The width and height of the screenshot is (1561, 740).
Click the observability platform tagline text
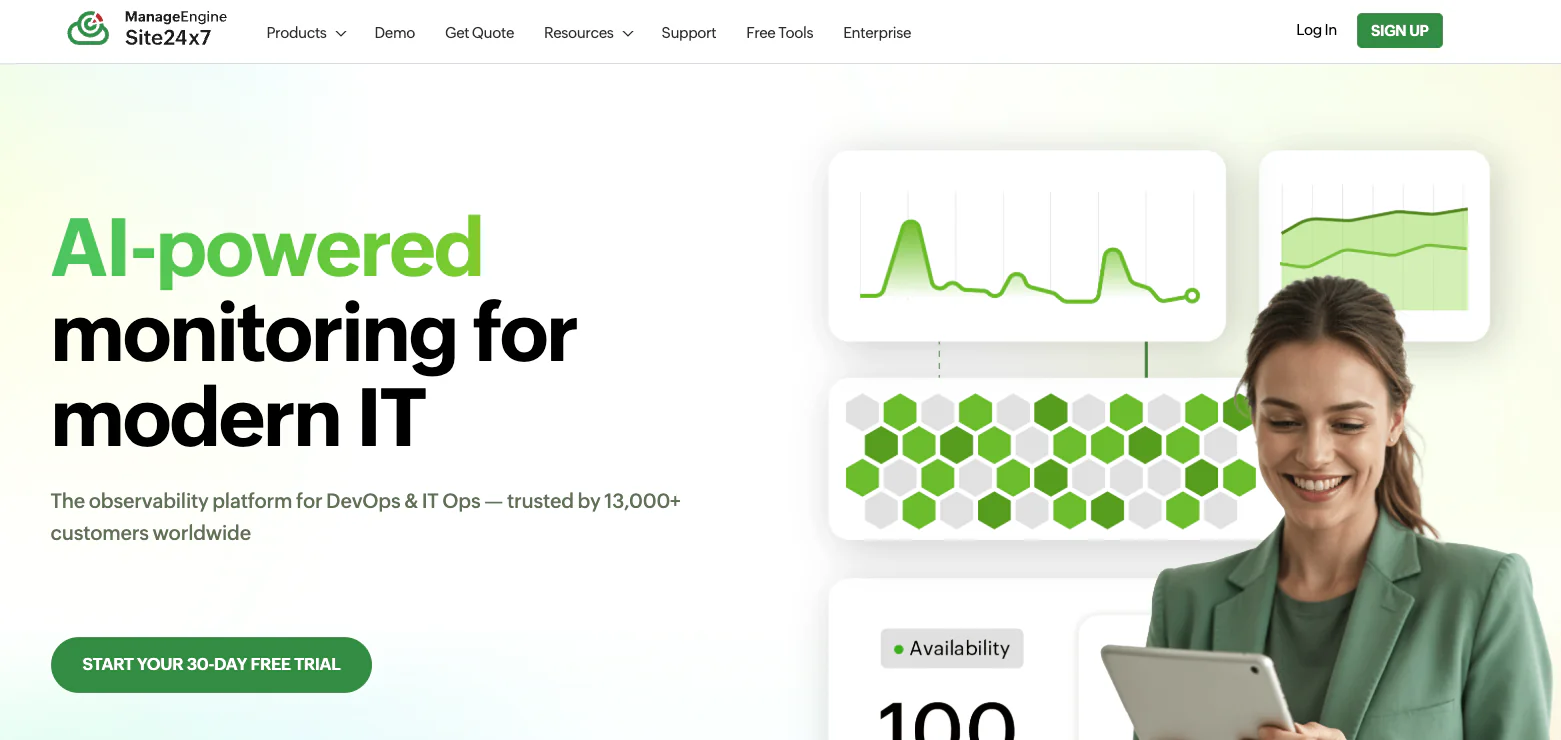pyautogui.click(x=366, y=516)
